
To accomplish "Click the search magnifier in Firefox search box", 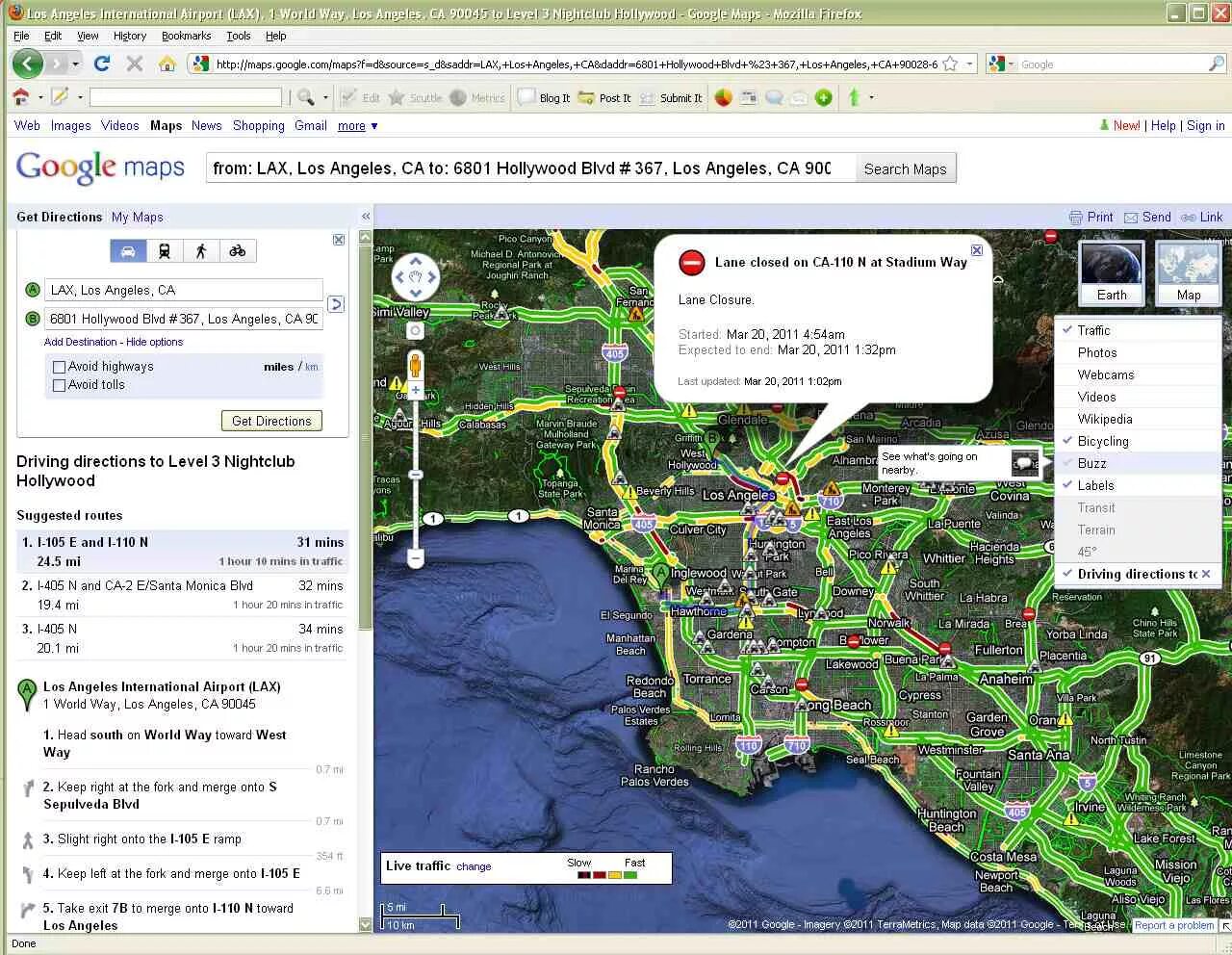I will tap(1216, 65).
